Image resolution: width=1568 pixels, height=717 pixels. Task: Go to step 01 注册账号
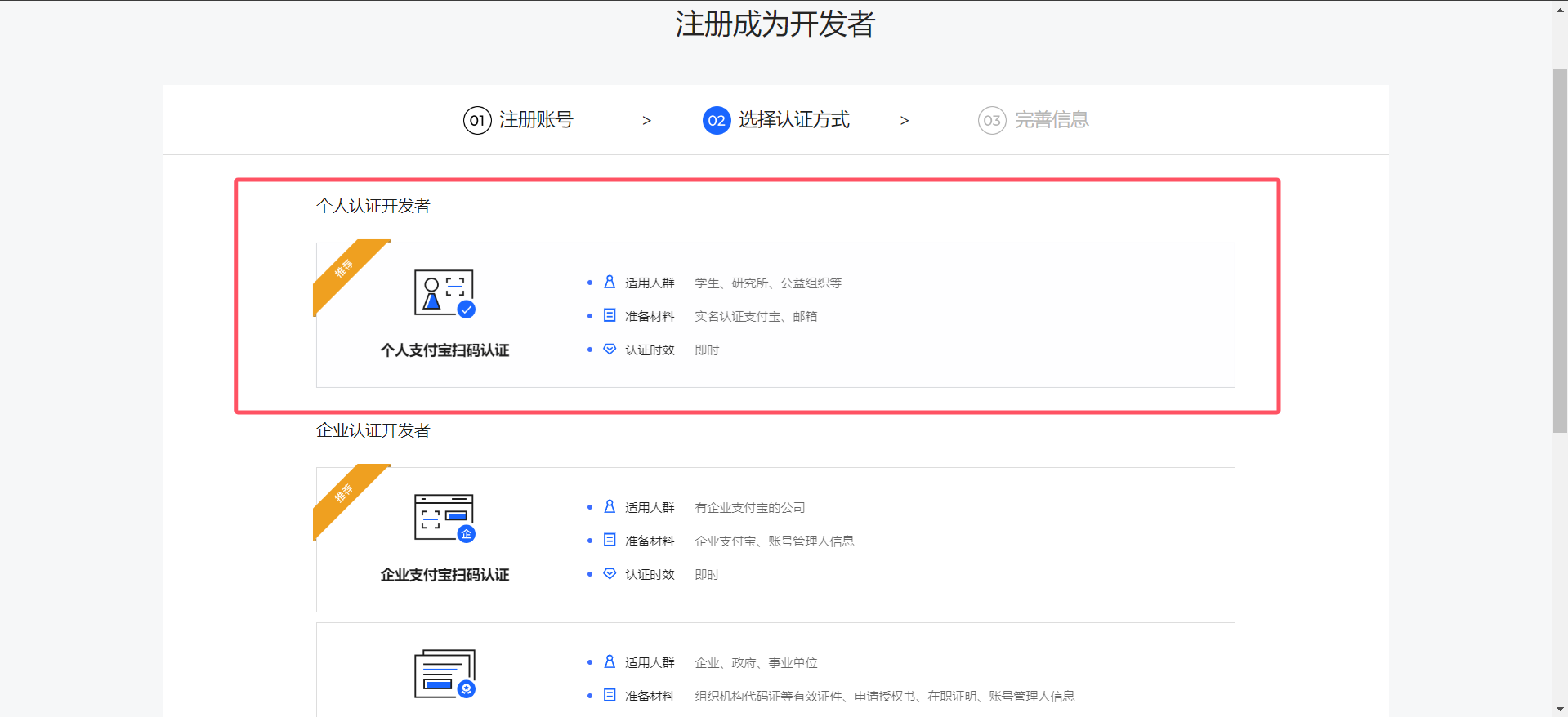pyautogui.click(x=519, y=120)
